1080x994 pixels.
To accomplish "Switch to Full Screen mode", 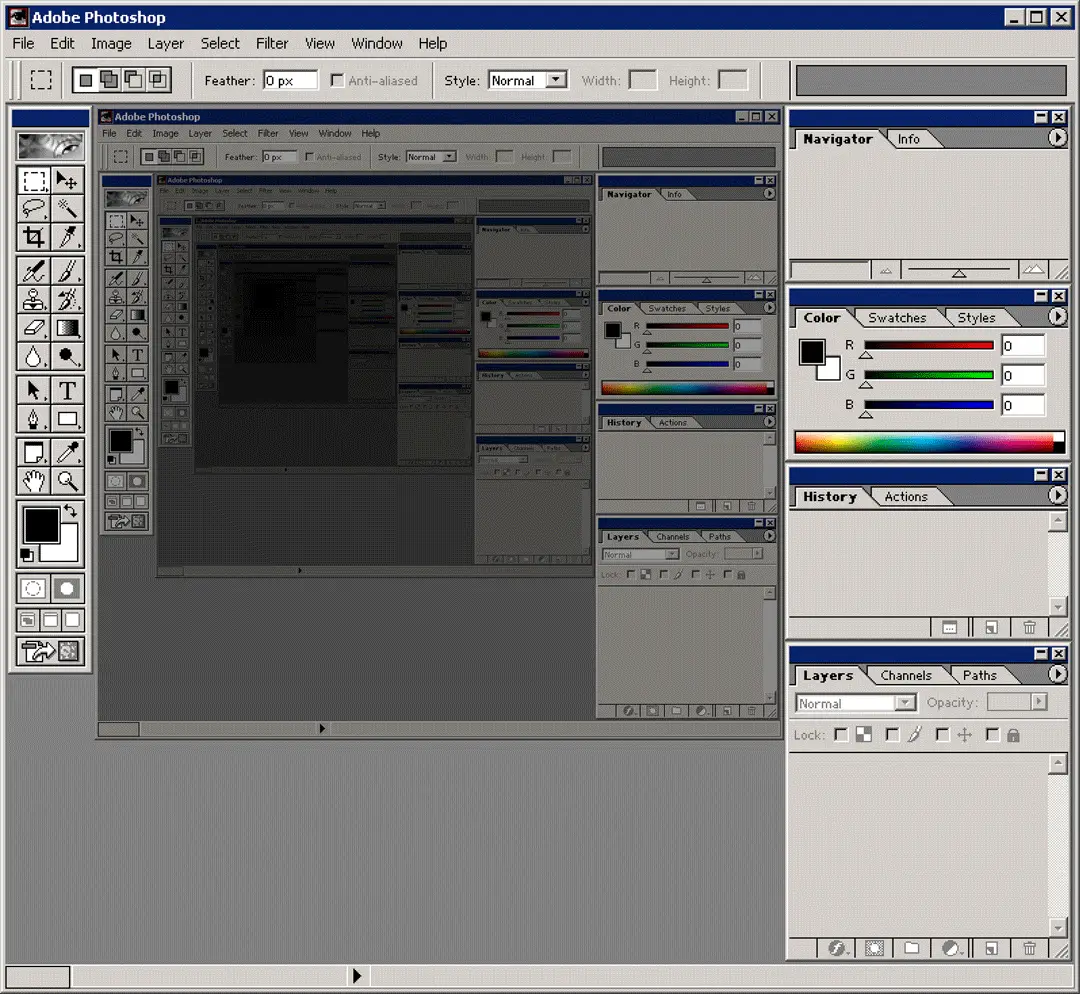I will pos(72,620).
